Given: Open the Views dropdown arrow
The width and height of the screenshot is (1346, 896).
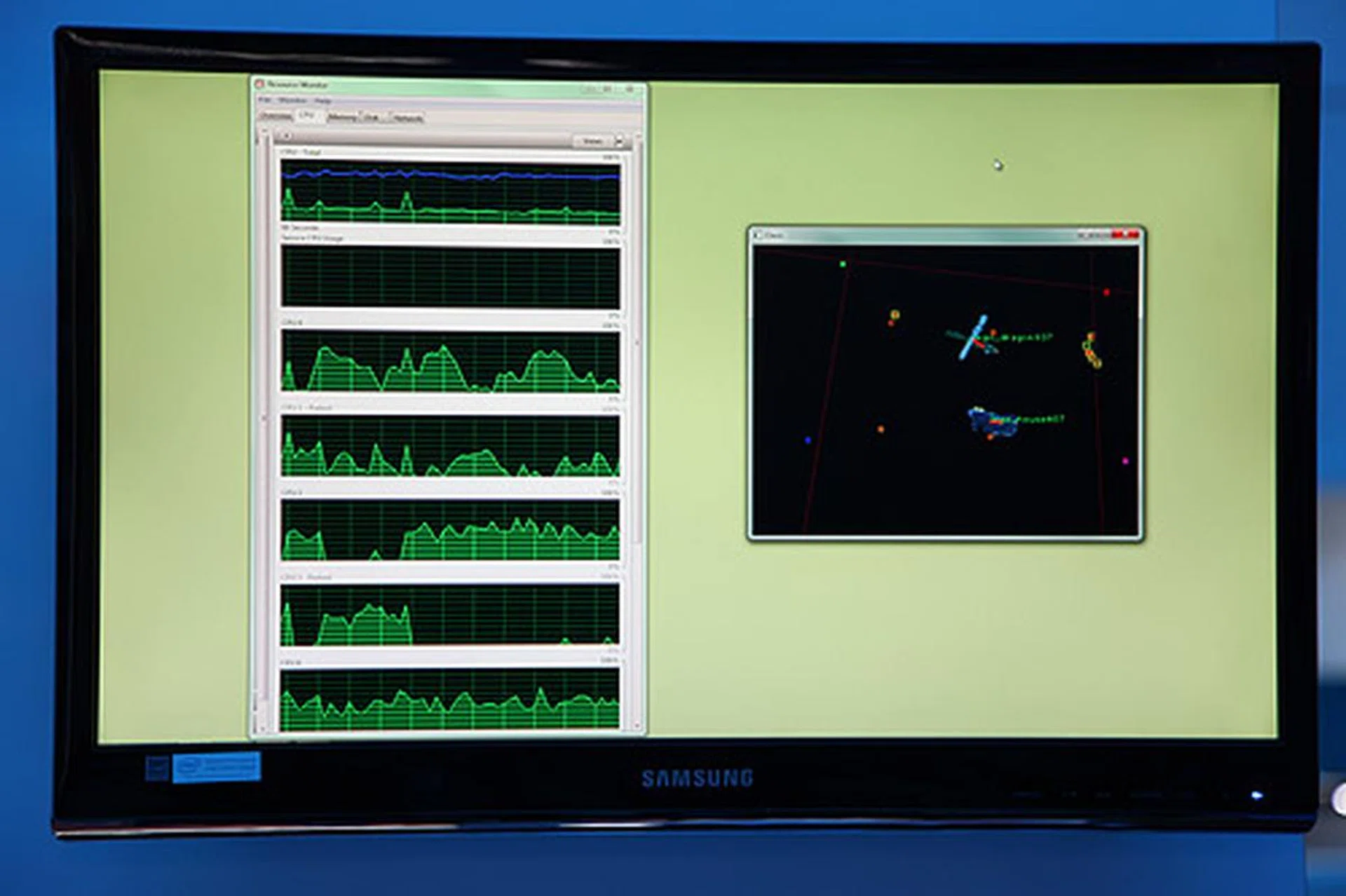Looking at the screenshot, I should click(x=619, y=142).
